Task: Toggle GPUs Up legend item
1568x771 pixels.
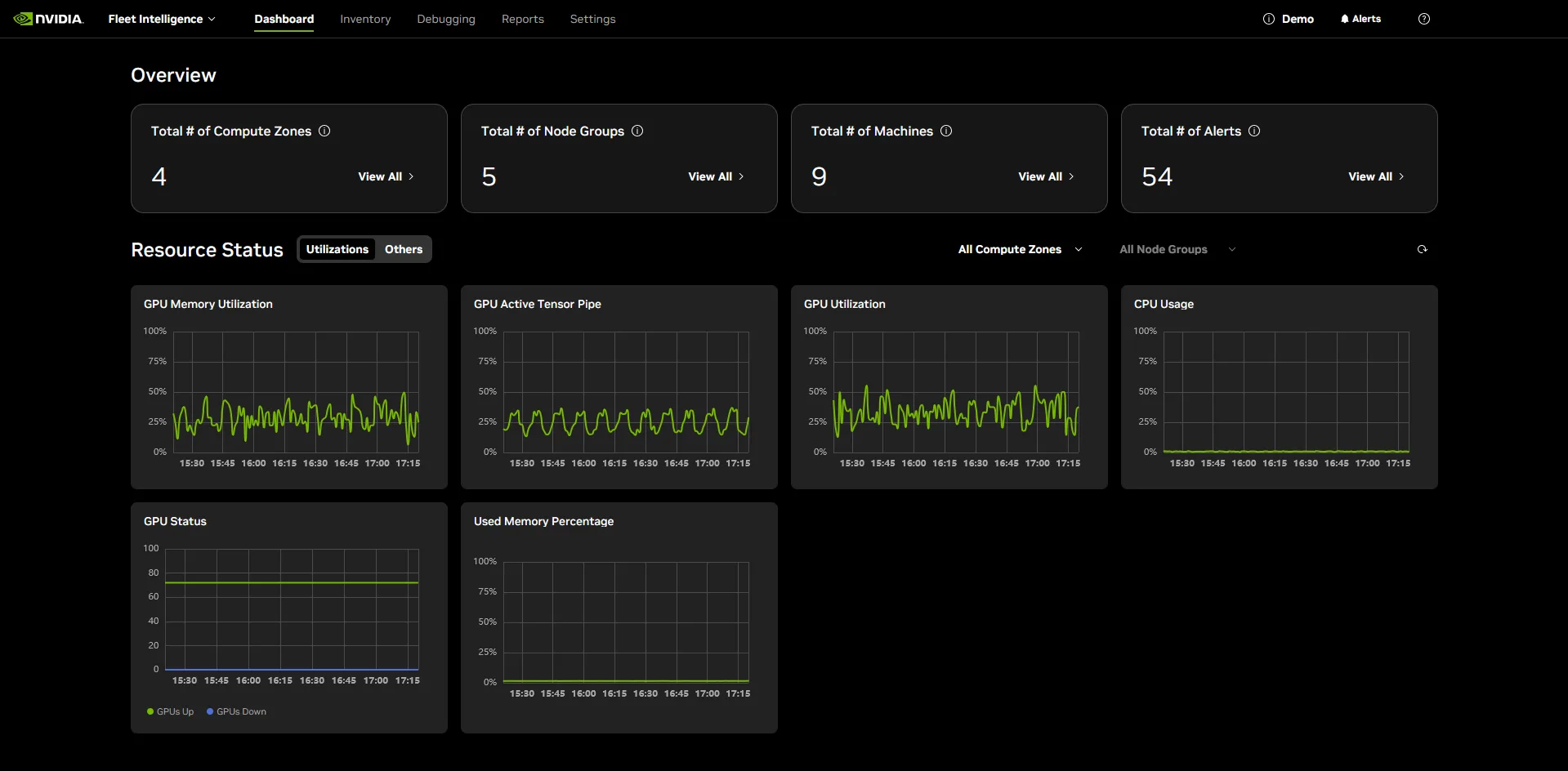Action: [170, 711]
